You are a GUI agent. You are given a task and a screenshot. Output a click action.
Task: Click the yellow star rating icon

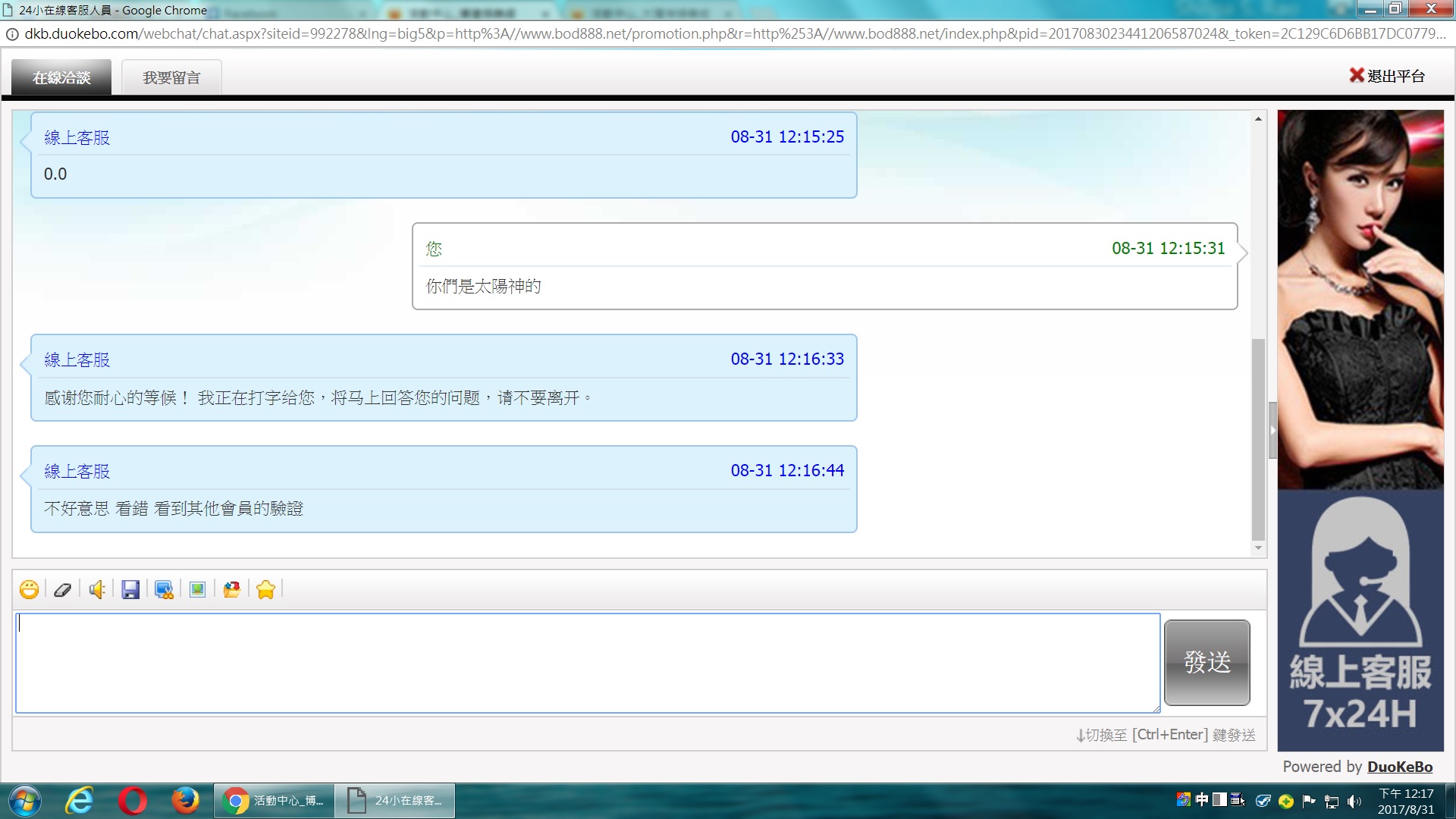pos(265,589)
